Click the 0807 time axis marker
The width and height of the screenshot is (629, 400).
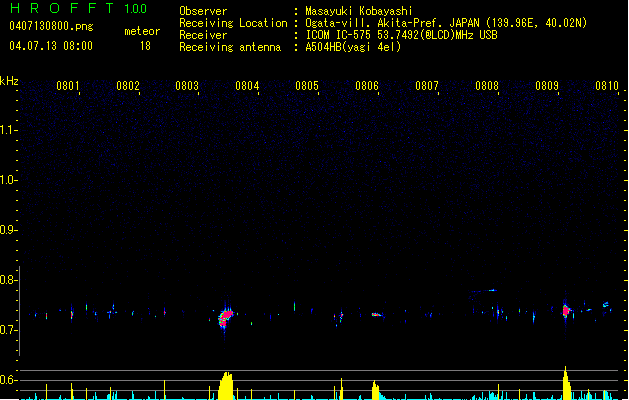(x=427, y=86)
